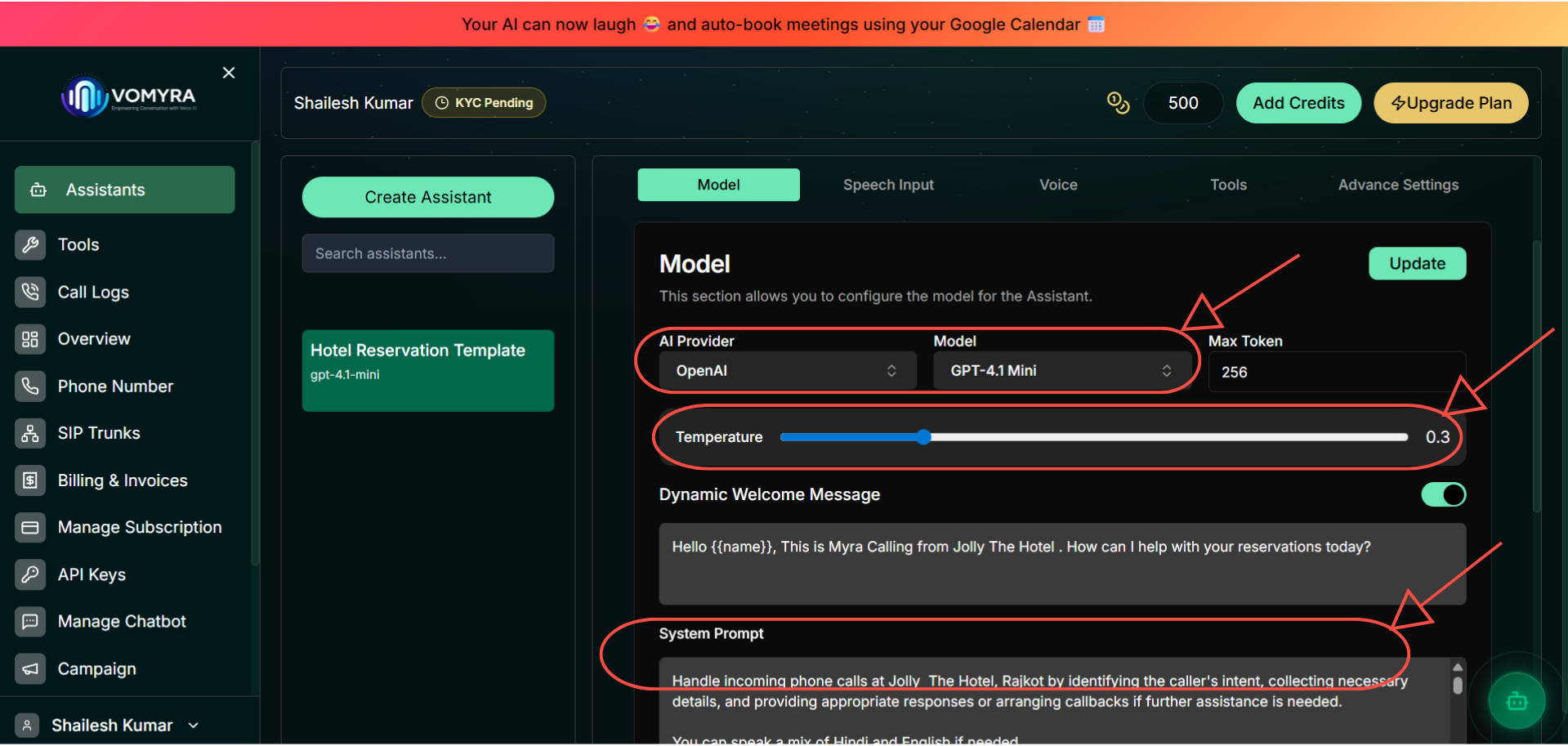Click the Temperature value 0.3
The height and width of the screenshot is (746, 1568).
point(1437,437)
